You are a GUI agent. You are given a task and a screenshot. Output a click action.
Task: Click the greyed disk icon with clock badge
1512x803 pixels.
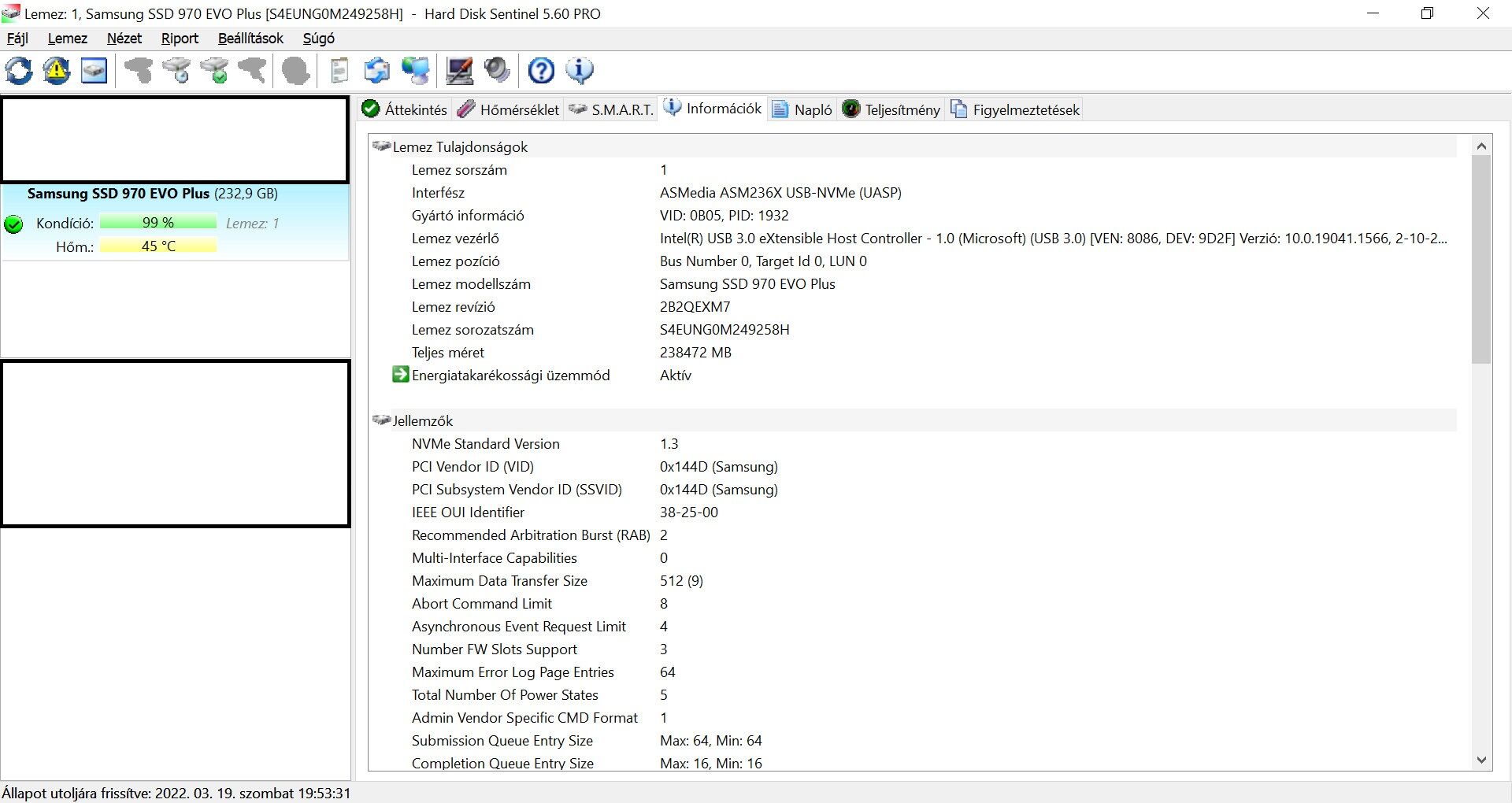(176, 71)
